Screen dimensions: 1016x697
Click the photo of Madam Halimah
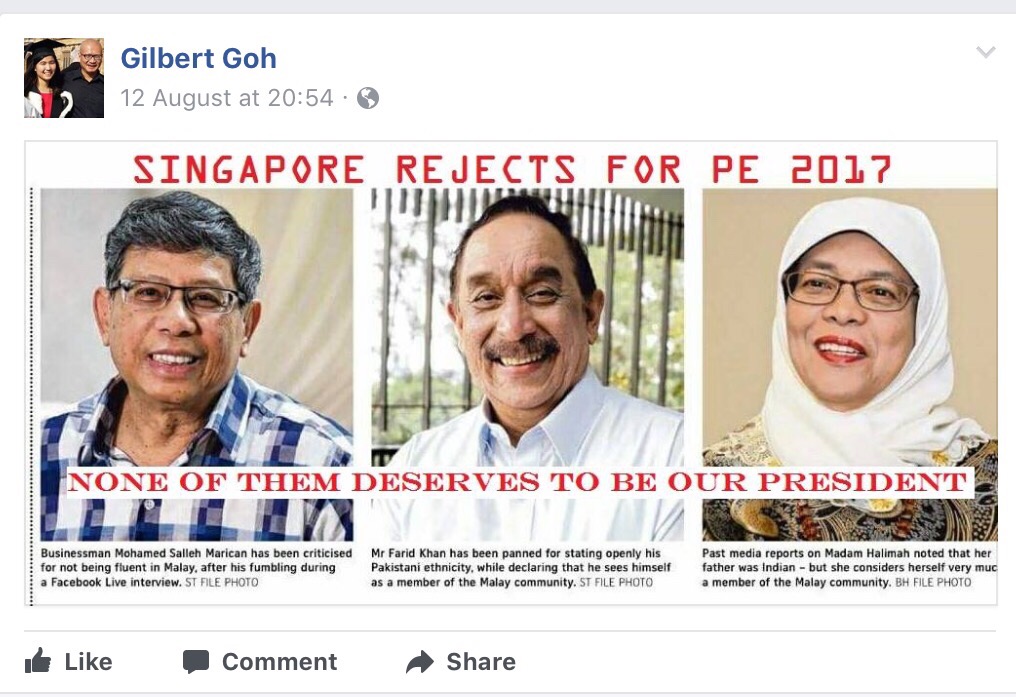(849, 365)
